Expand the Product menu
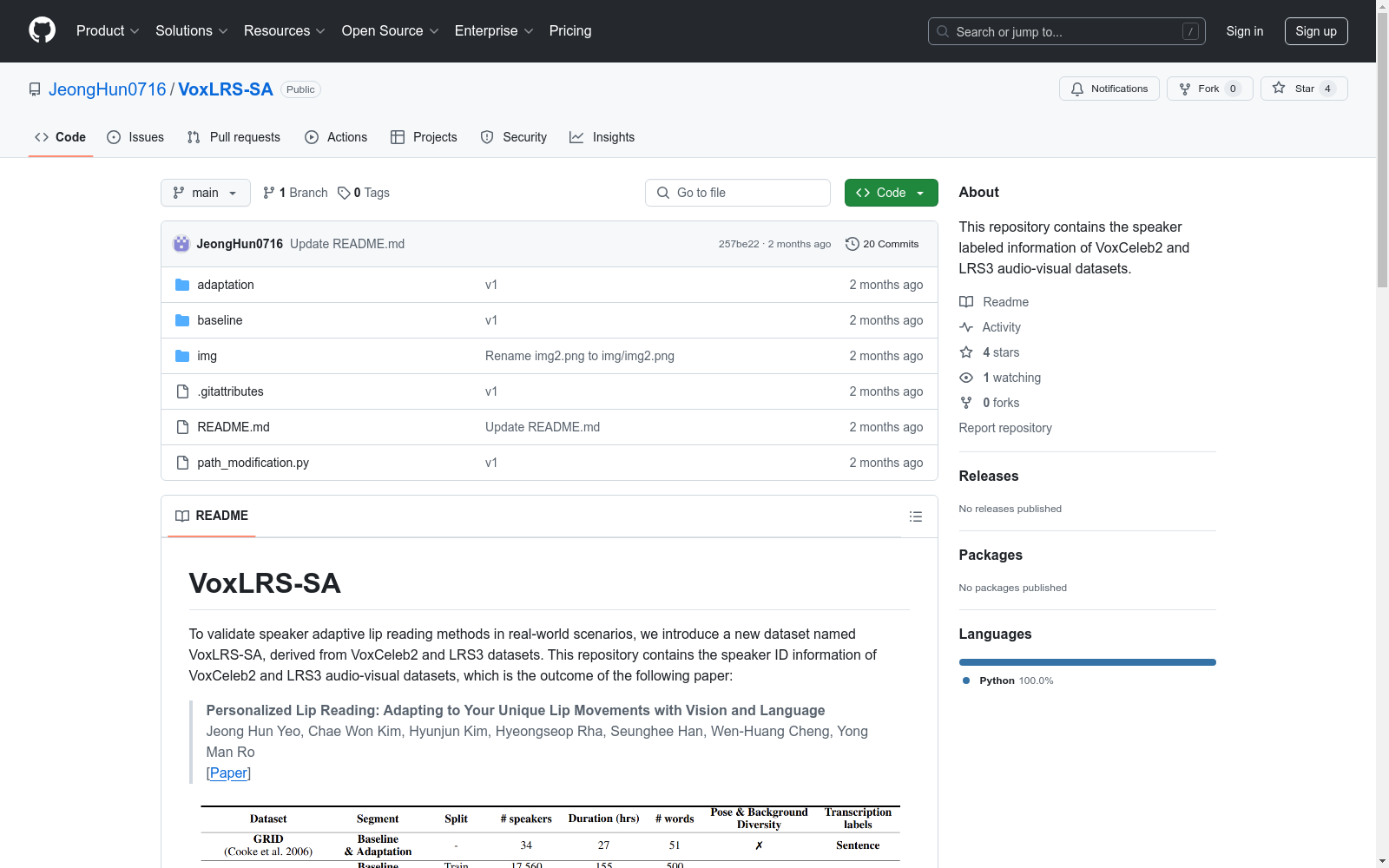Screen dimensions: 1389x868 pos(108,31)
